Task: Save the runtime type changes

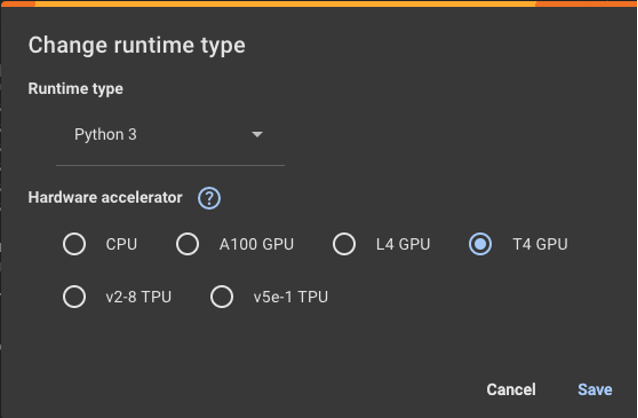Action: 595,389
